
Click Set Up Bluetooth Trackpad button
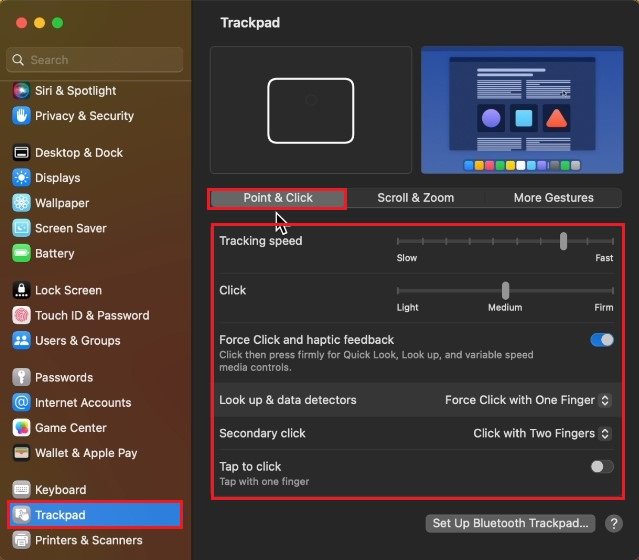pos(510,523)
